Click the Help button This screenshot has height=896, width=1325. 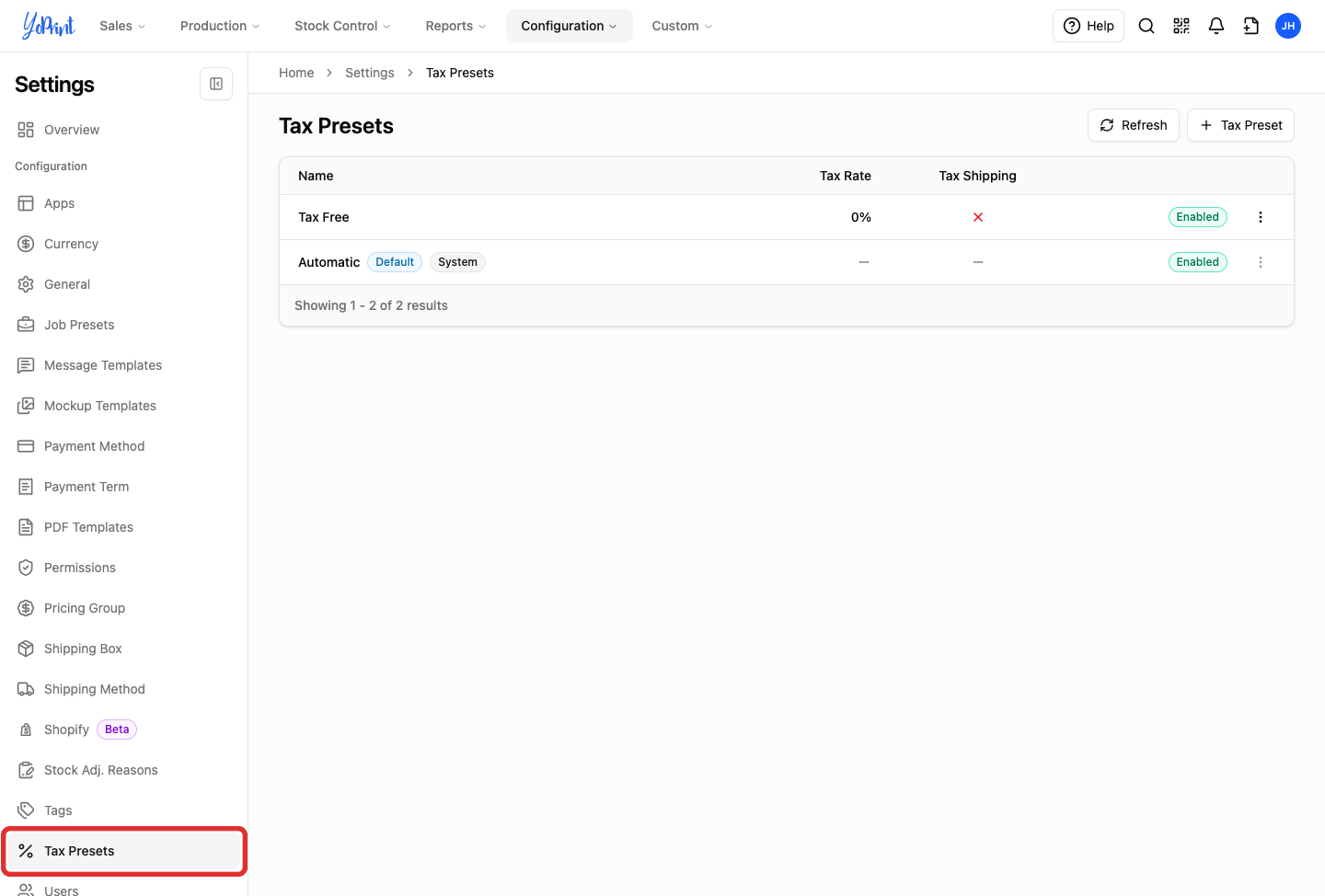pyautogui.click(x=1089, y=26)
